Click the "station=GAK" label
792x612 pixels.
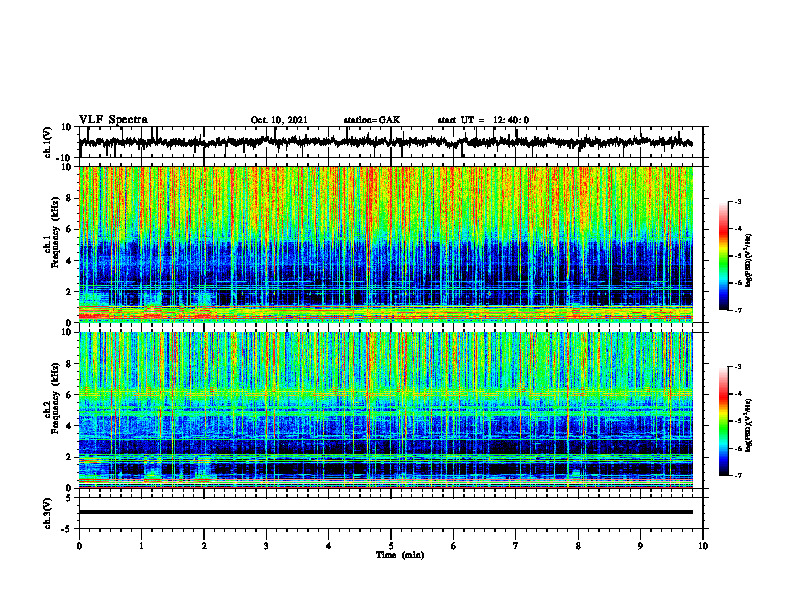coord(372,120)
